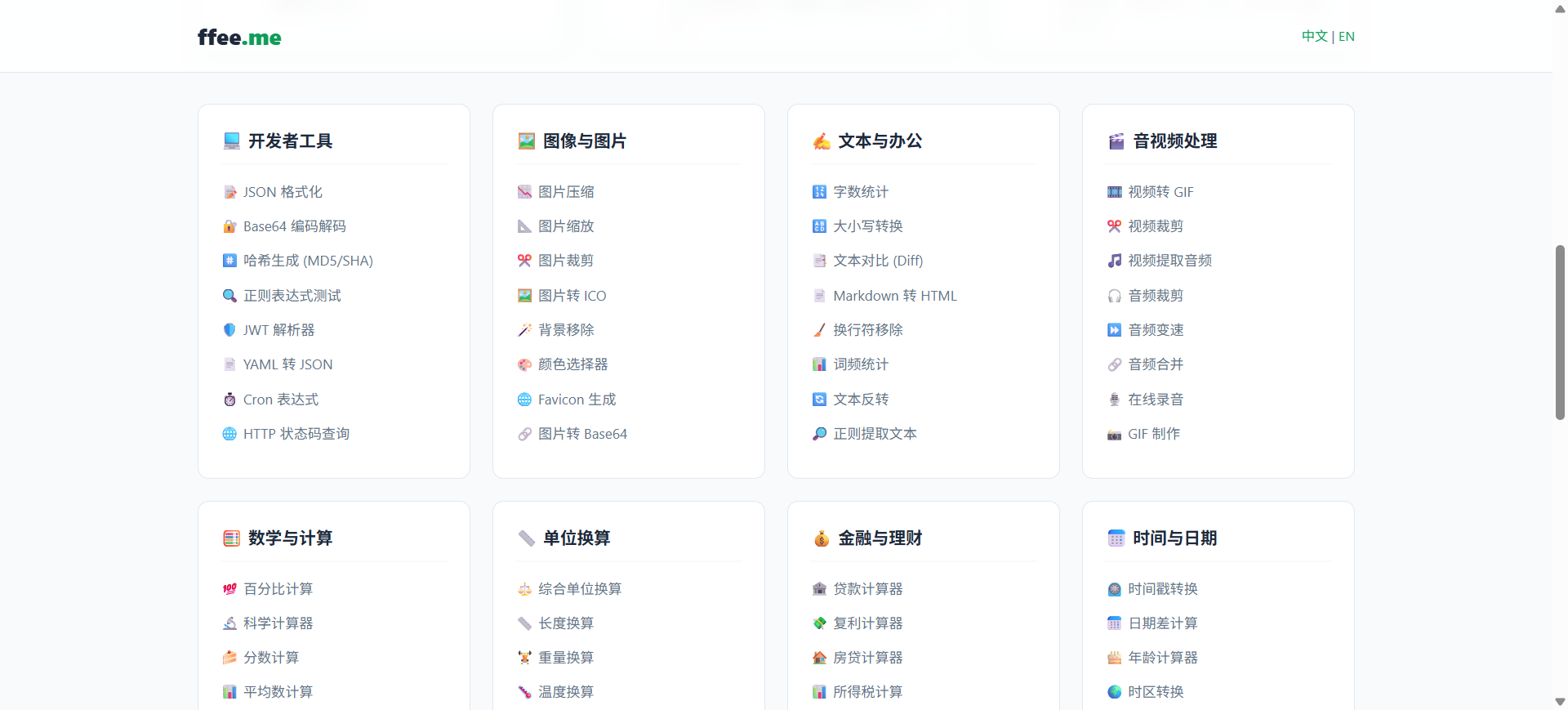Switch language to EN
Image resolution: width=1568 pixels, height=710 pixels.
[1347, 37]
